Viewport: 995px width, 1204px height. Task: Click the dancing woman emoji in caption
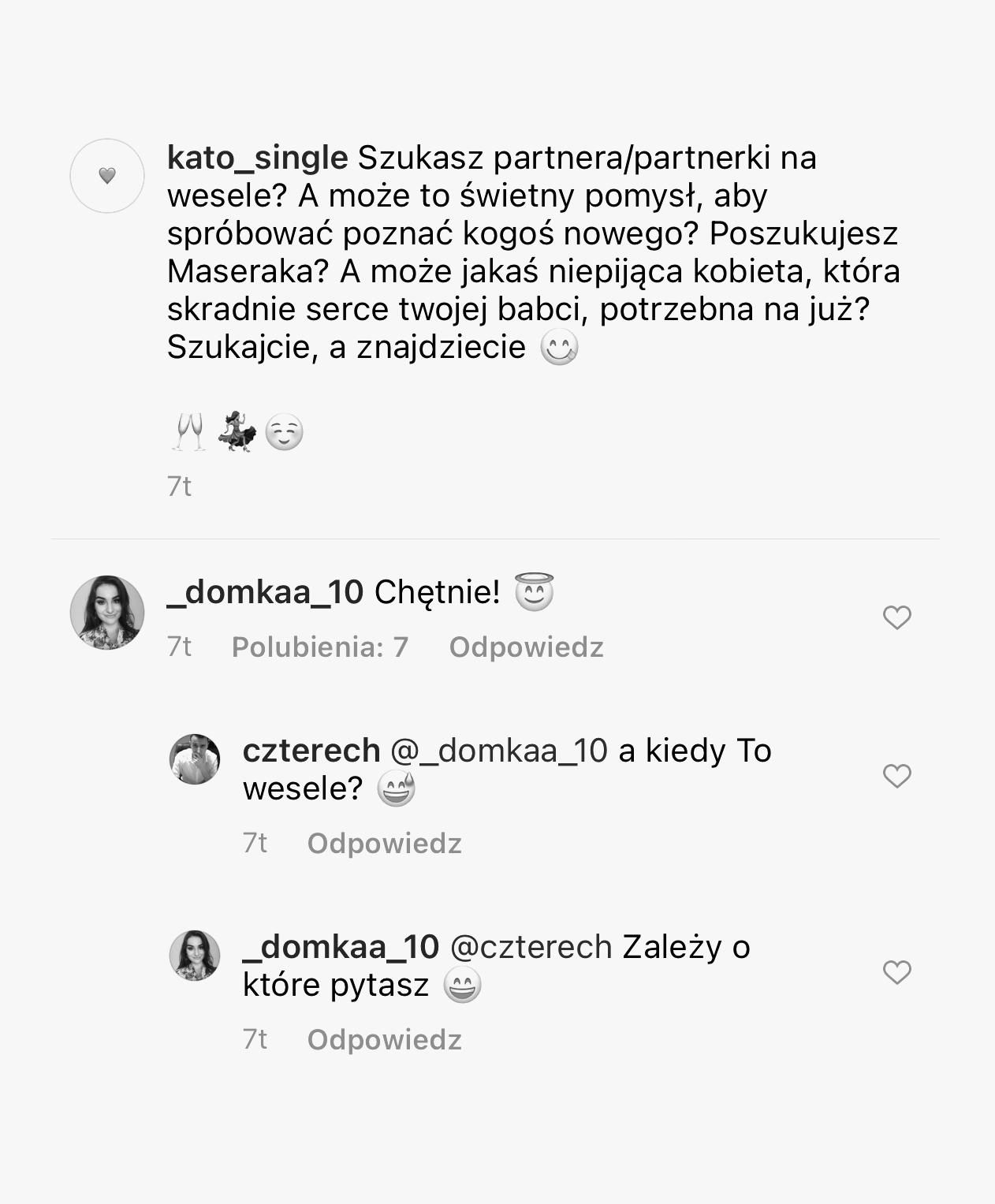(237, 431)
